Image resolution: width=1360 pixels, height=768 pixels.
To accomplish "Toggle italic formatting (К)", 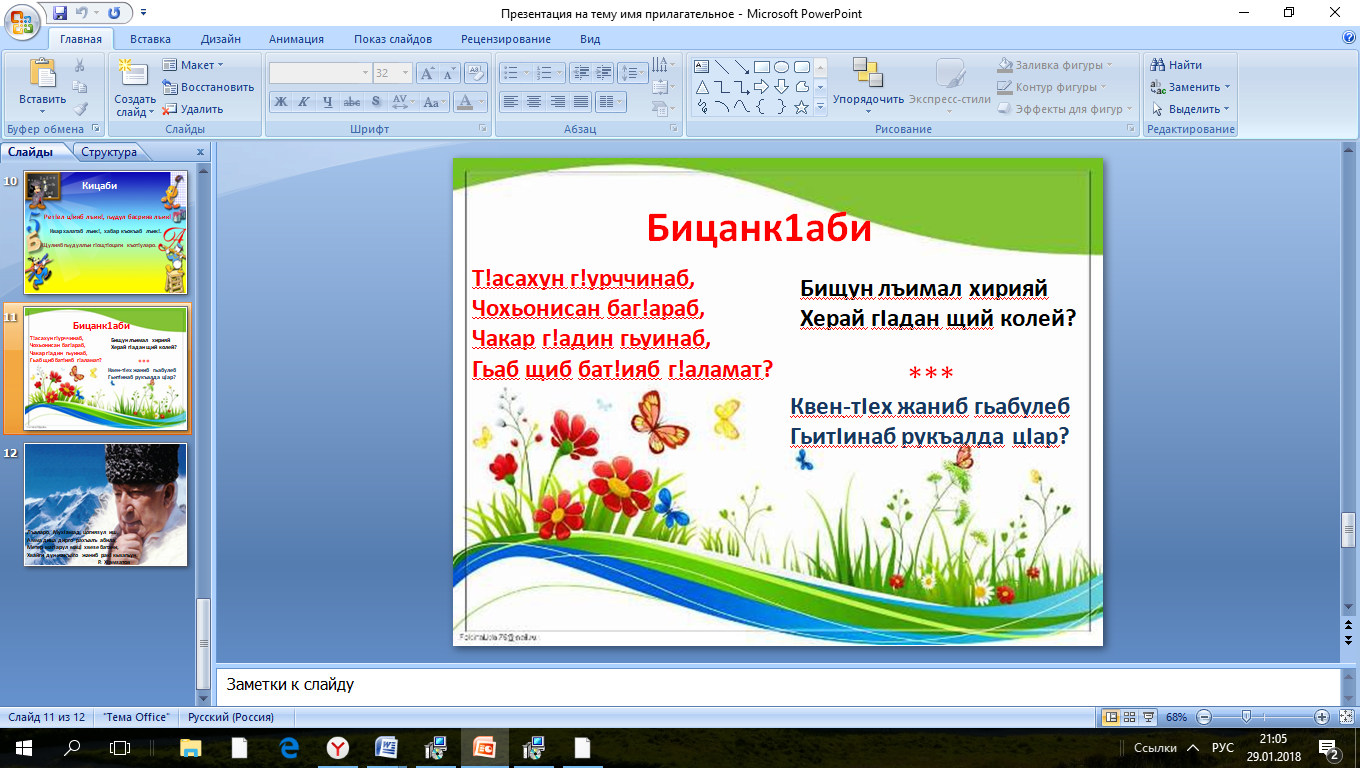I will (303, 101).
